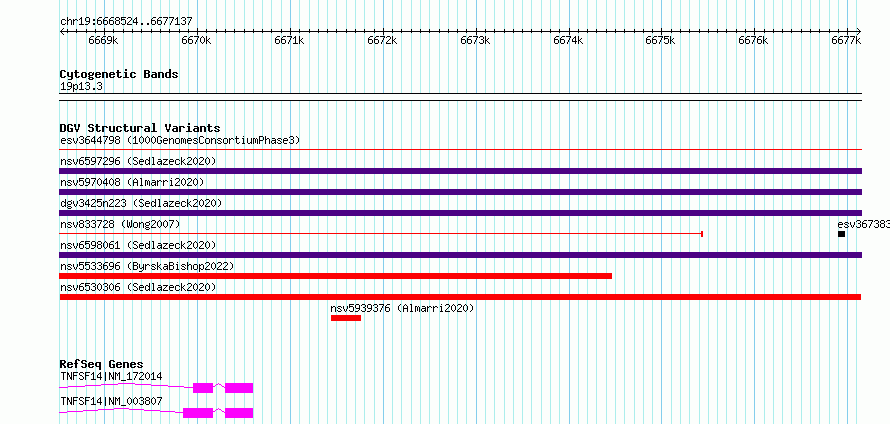Click the 6671k ruler tick label
Image resolution: width=890 pixels, height=424 pixels.
point(289,41)
